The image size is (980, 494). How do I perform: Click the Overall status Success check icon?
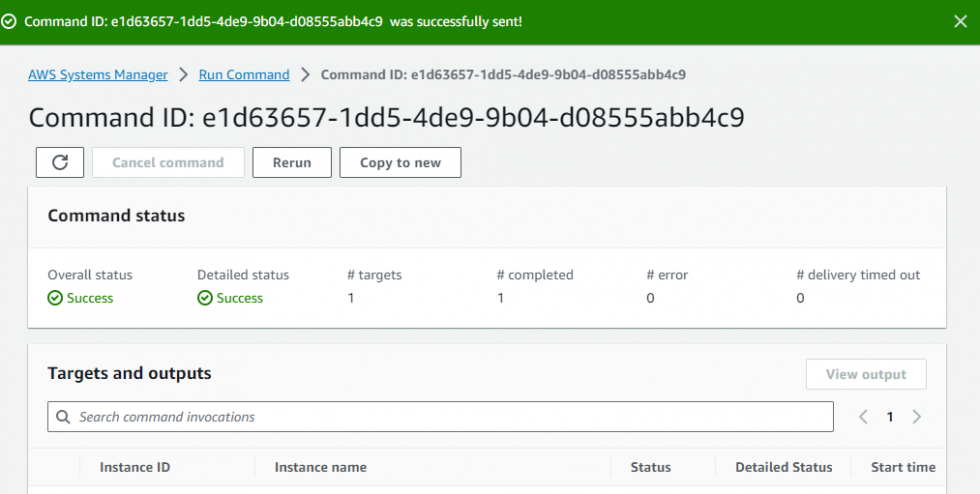55,298
